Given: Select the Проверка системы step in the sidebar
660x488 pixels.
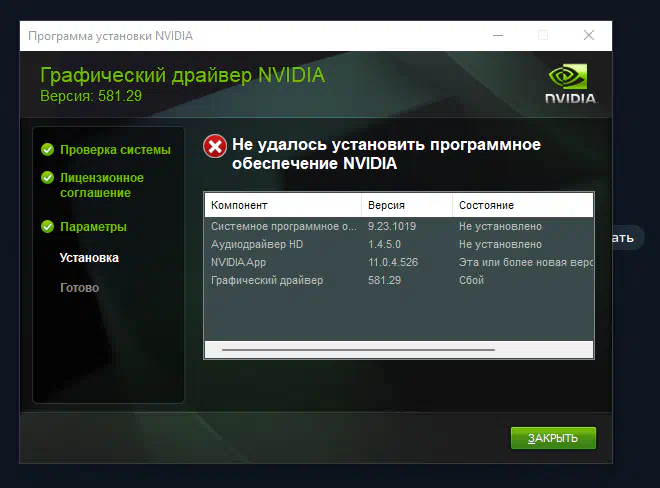Looking at the screenshot, I should click(115, 150).
